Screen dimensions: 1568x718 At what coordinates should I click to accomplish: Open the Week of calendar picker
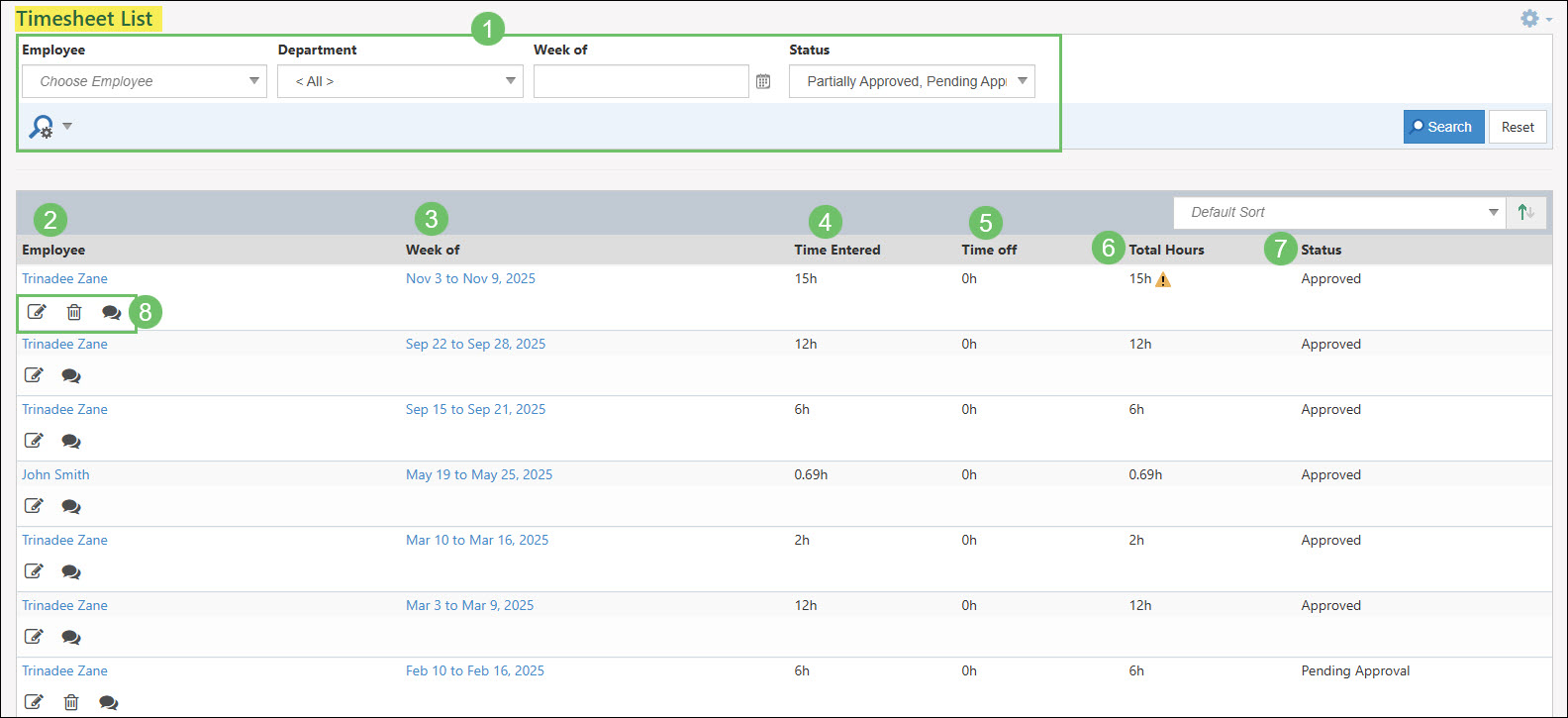tap(763, 81)
